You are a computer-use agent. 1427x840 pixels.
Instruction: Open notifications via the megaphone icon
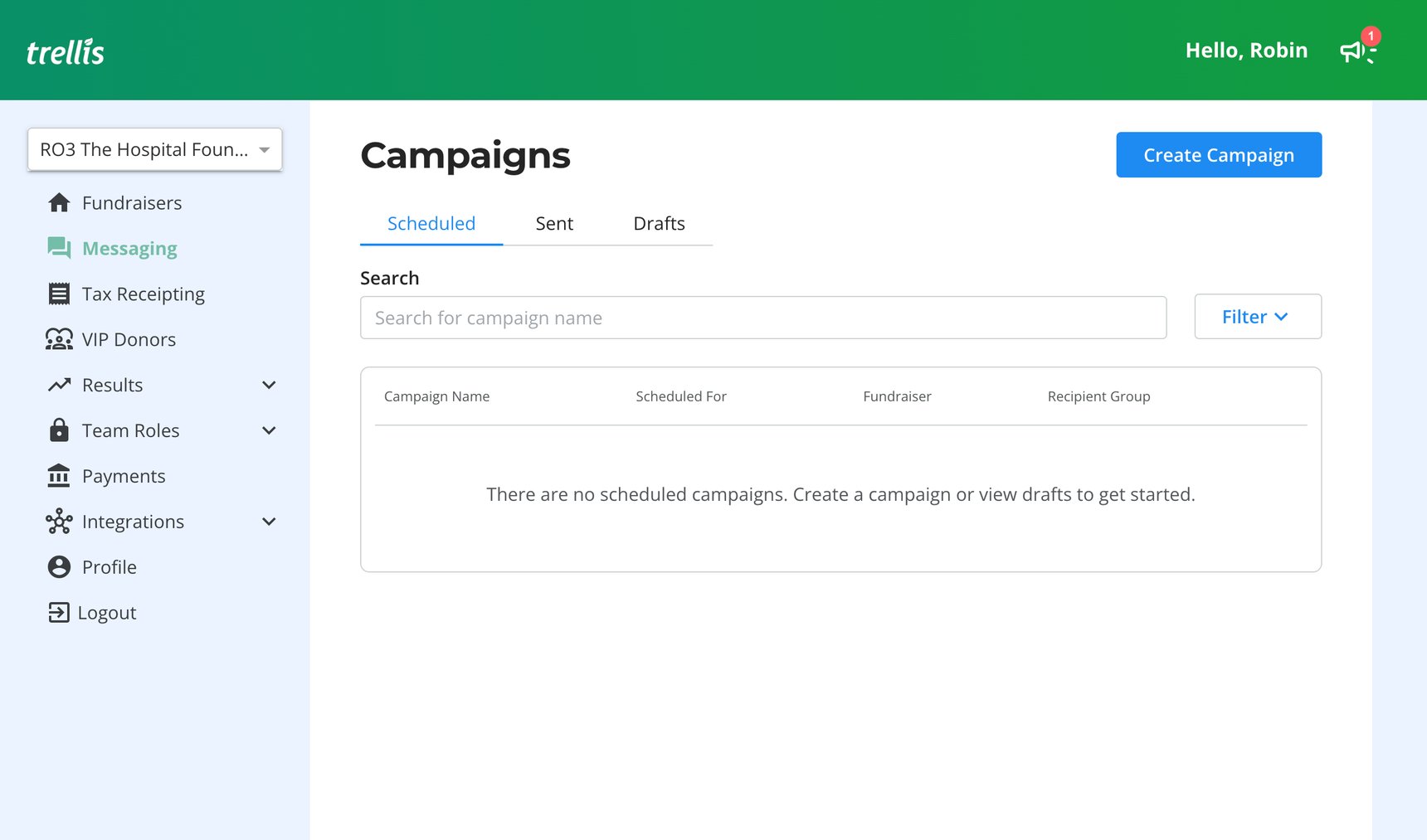tap(1354, 50)
